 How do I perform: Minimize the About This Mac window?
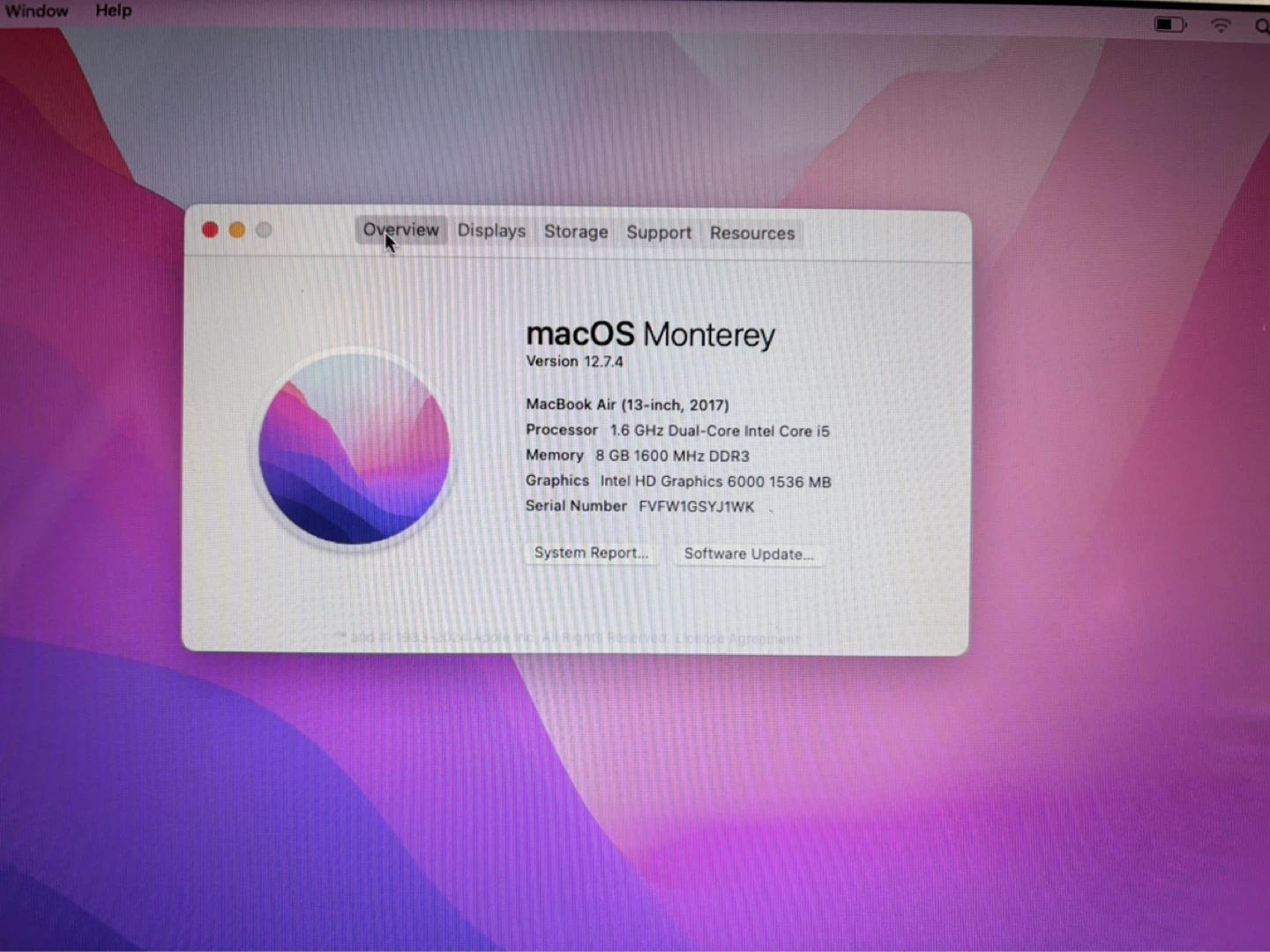[237, 230]
